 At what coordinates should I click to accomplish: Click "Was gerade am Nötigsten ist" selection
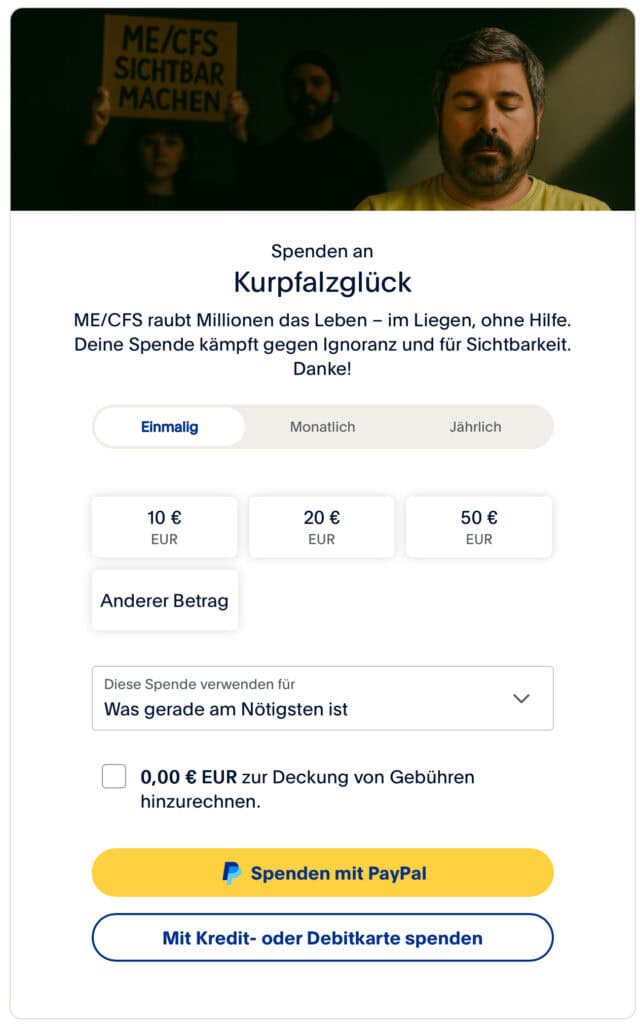(x=226, y=710)
